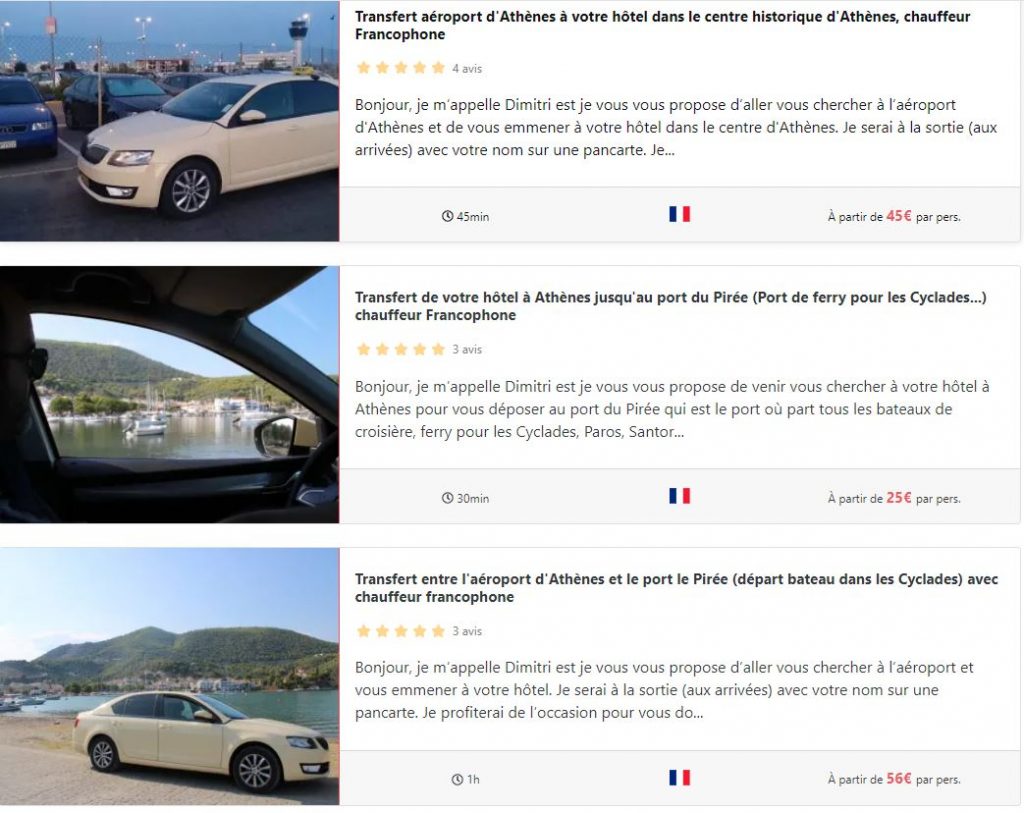Click the beige taxi photo on the first listing

[170, 118]
